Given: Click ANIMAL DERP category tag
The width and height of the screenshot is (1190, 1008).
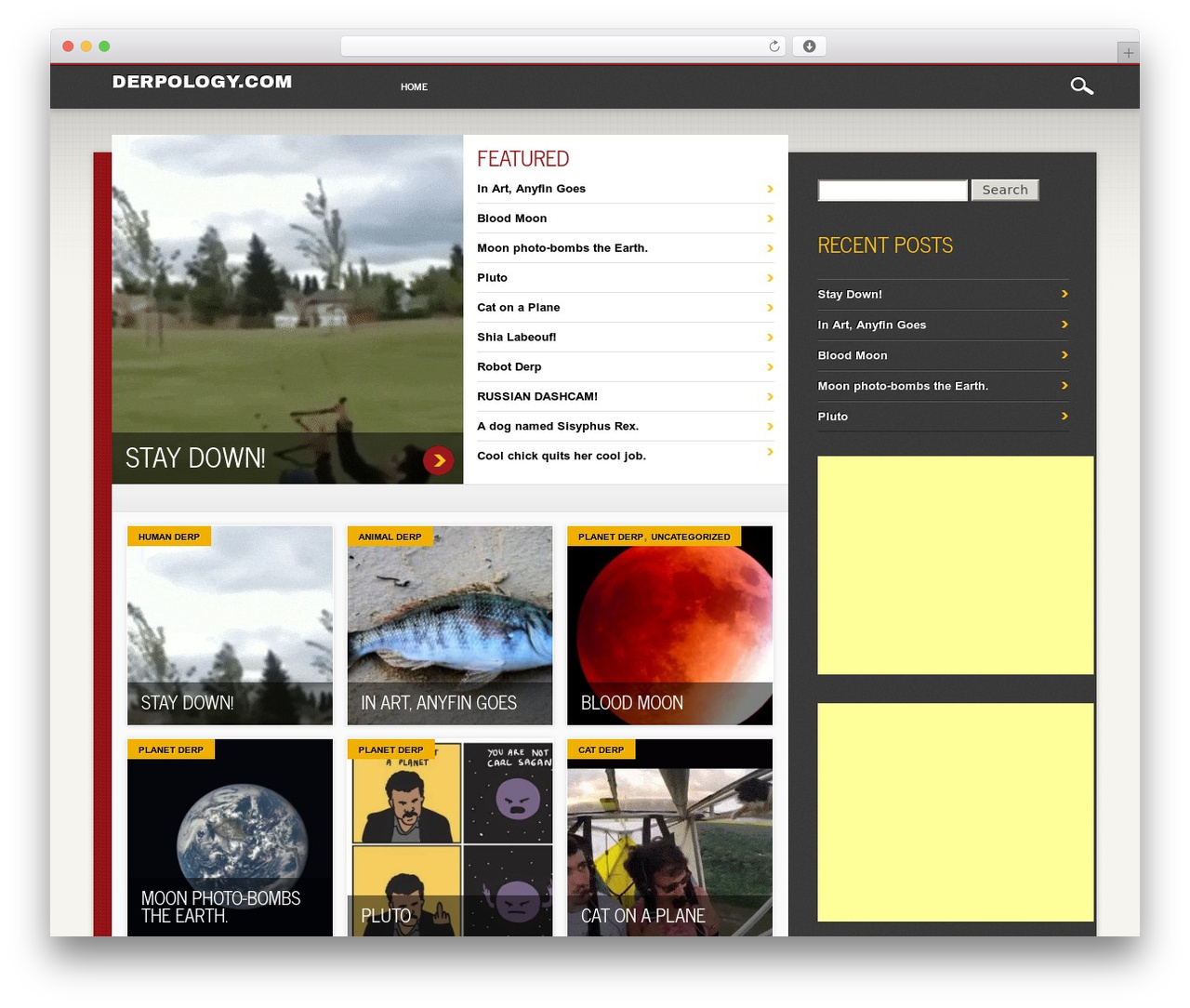Looking at the screenshot, I should coord(390,537).
